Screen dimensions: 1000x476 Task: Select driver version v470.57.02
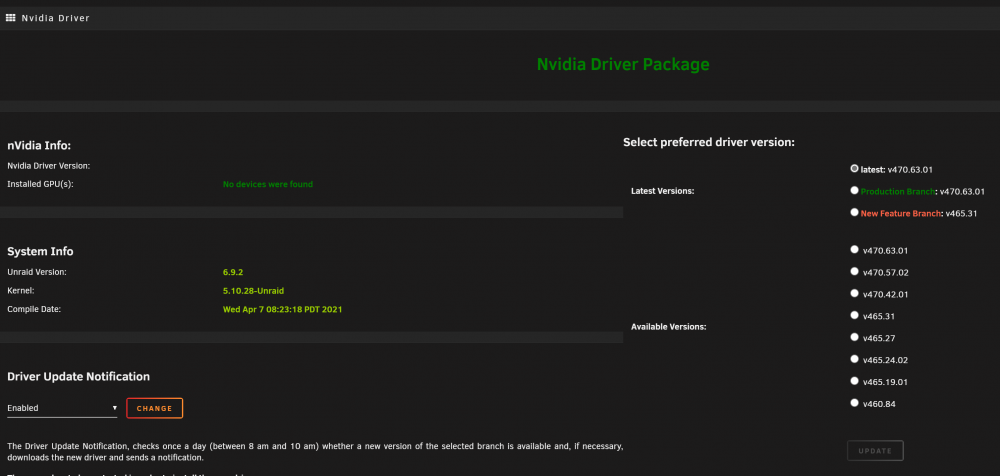coord(854,271)
